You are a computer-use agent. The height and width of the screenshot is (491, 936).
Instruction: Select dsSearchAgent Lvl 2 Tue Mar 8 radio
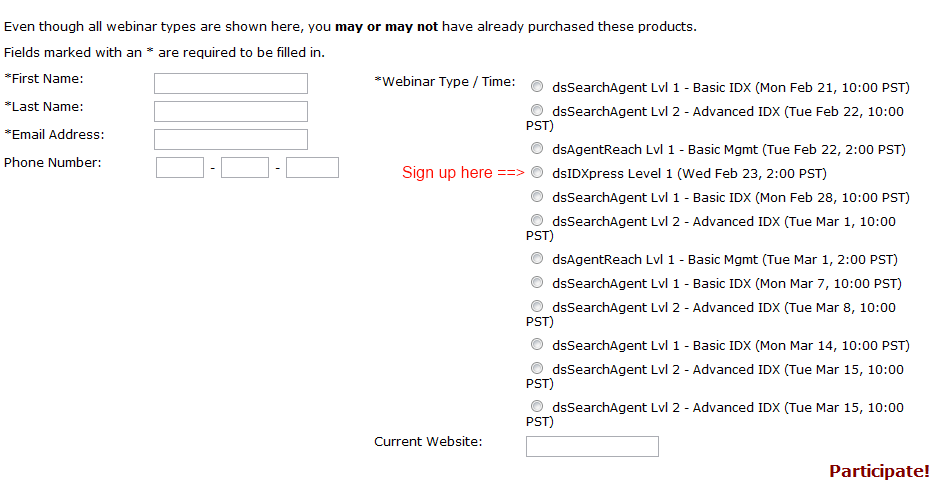537,306
